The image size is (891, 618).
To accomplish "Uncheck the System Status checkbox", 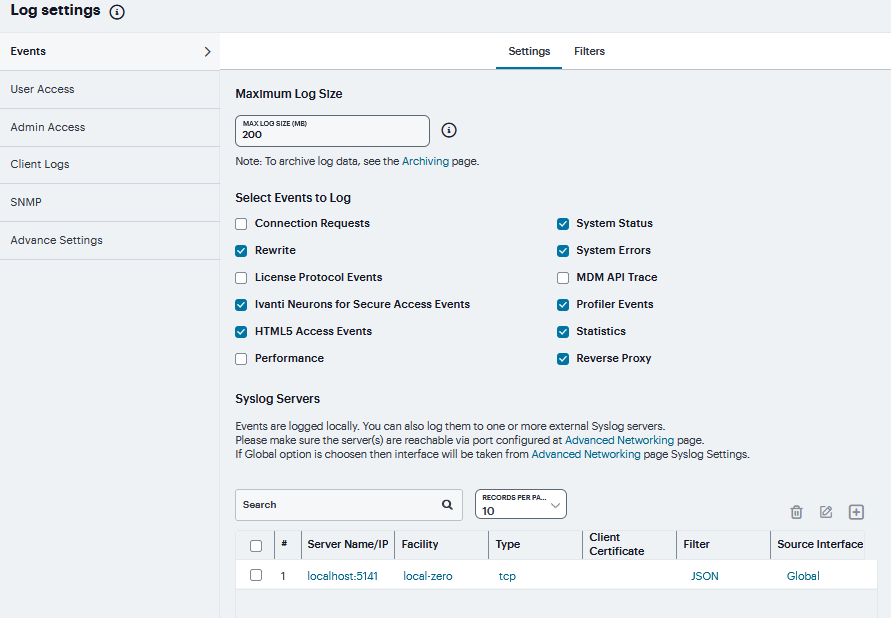I will click(x=563, y=224).
